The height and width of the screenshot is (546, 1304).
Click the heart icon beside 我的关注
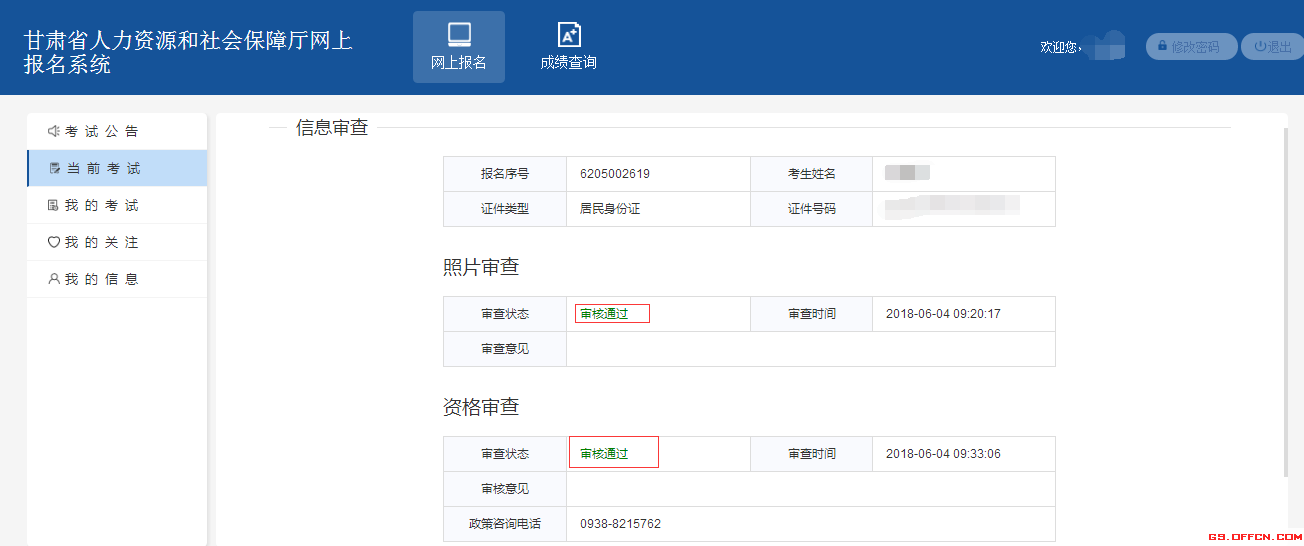click(x=54, y=242)
